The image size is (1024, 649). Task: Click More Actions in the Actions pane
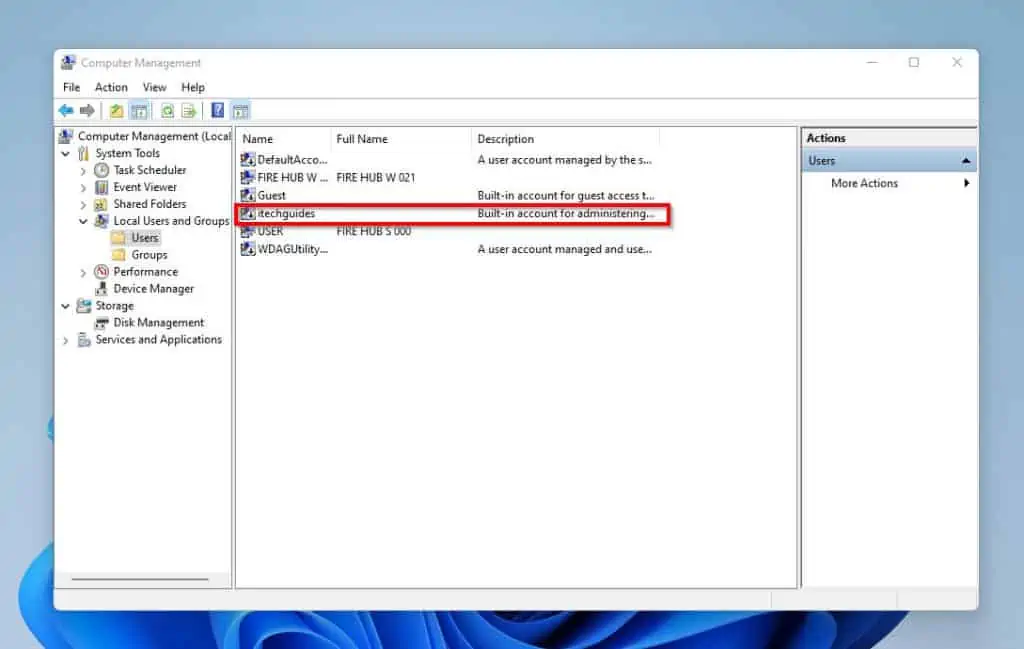[x=862, y=183]
